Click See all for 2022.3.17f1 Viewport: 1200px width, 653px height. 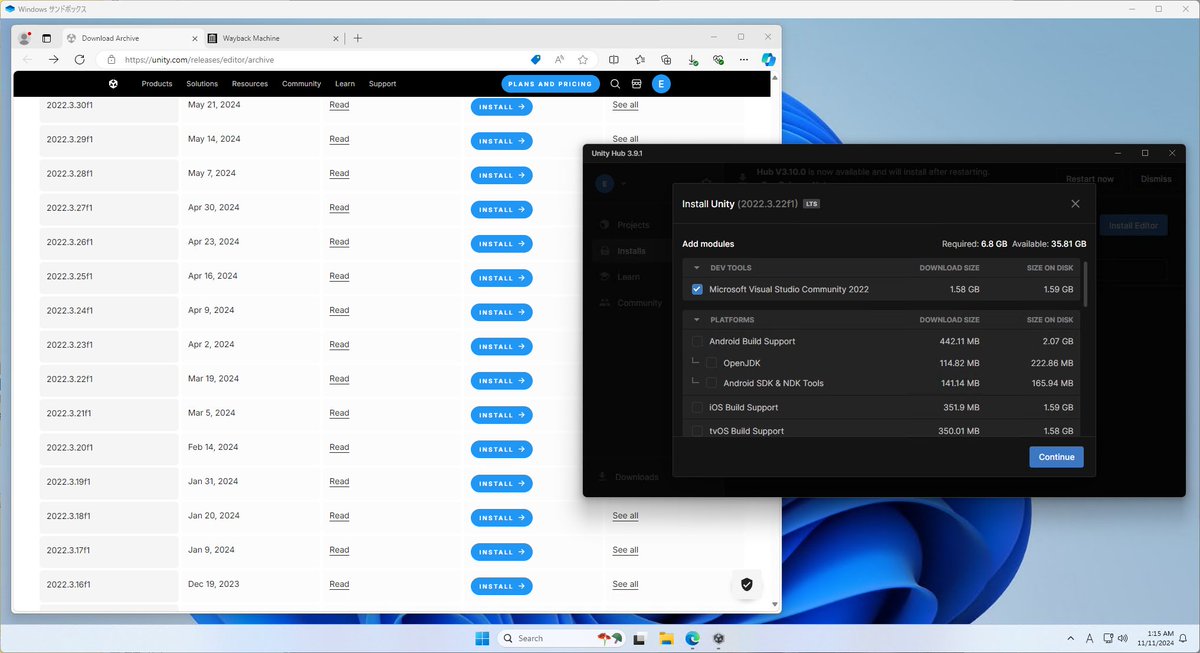click(x=625, y=550)
